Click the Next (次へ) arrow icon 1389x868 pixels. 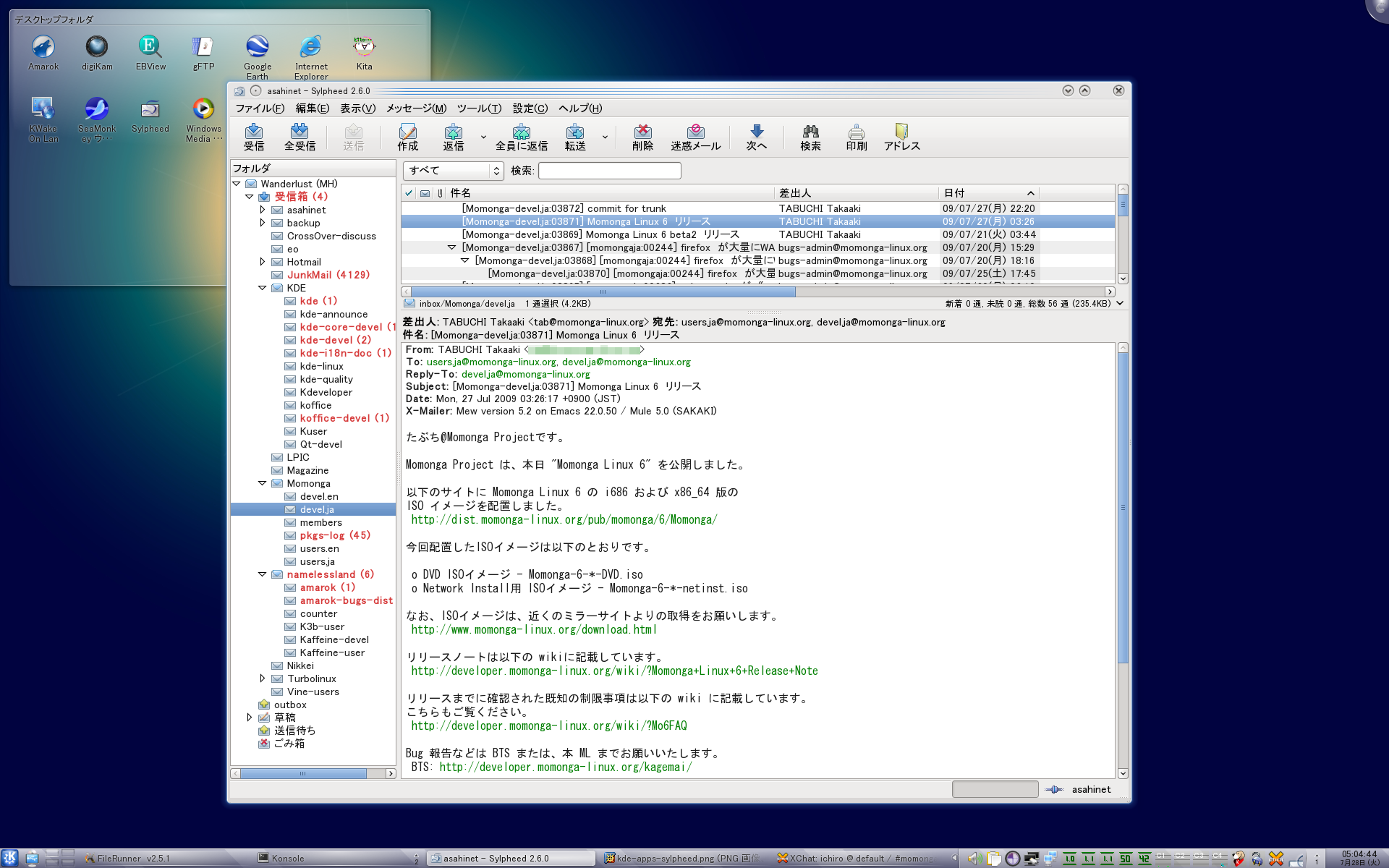(757, 137)
